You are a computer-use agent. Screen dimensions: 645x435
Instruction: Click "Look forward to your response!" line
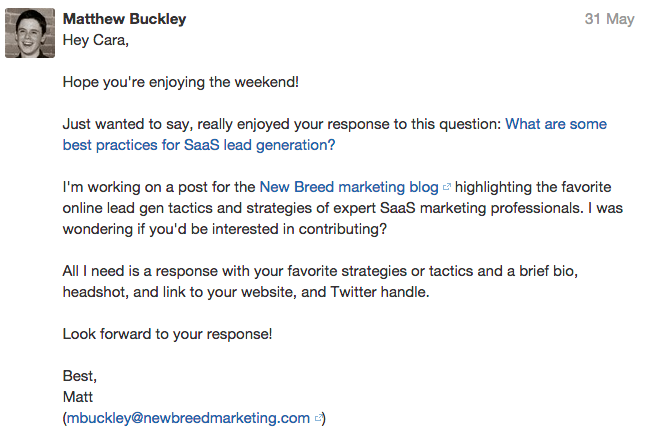[166, 333]
